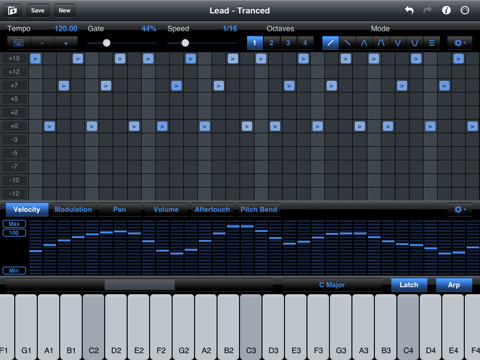Click the Gate slider knob
Screen dimensions: 480x360
[x=106, y=43]
